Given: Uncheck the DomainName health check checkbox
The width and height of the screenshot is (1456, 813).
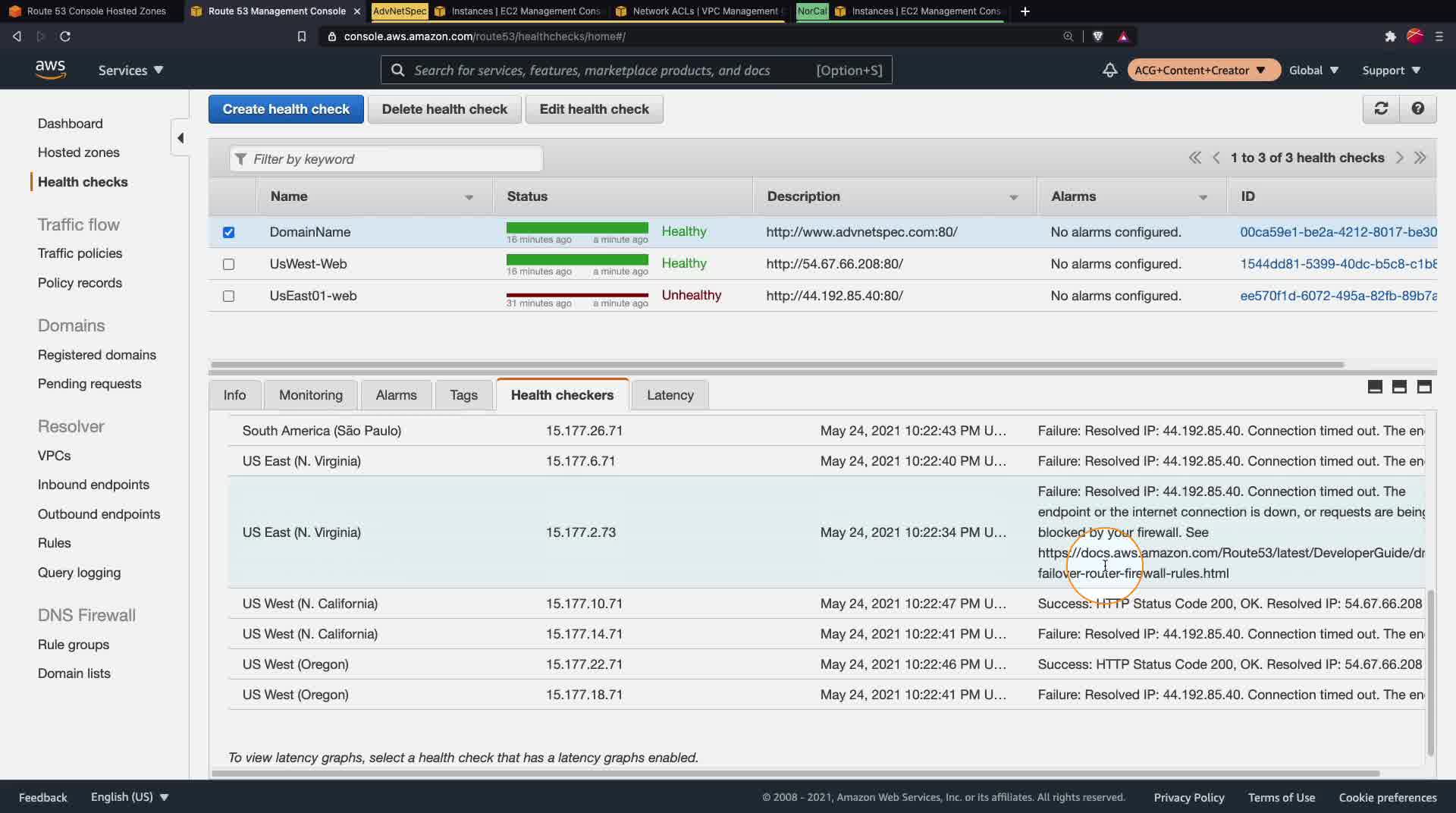Looking at the screenshot, I should (x=228, y=232).
